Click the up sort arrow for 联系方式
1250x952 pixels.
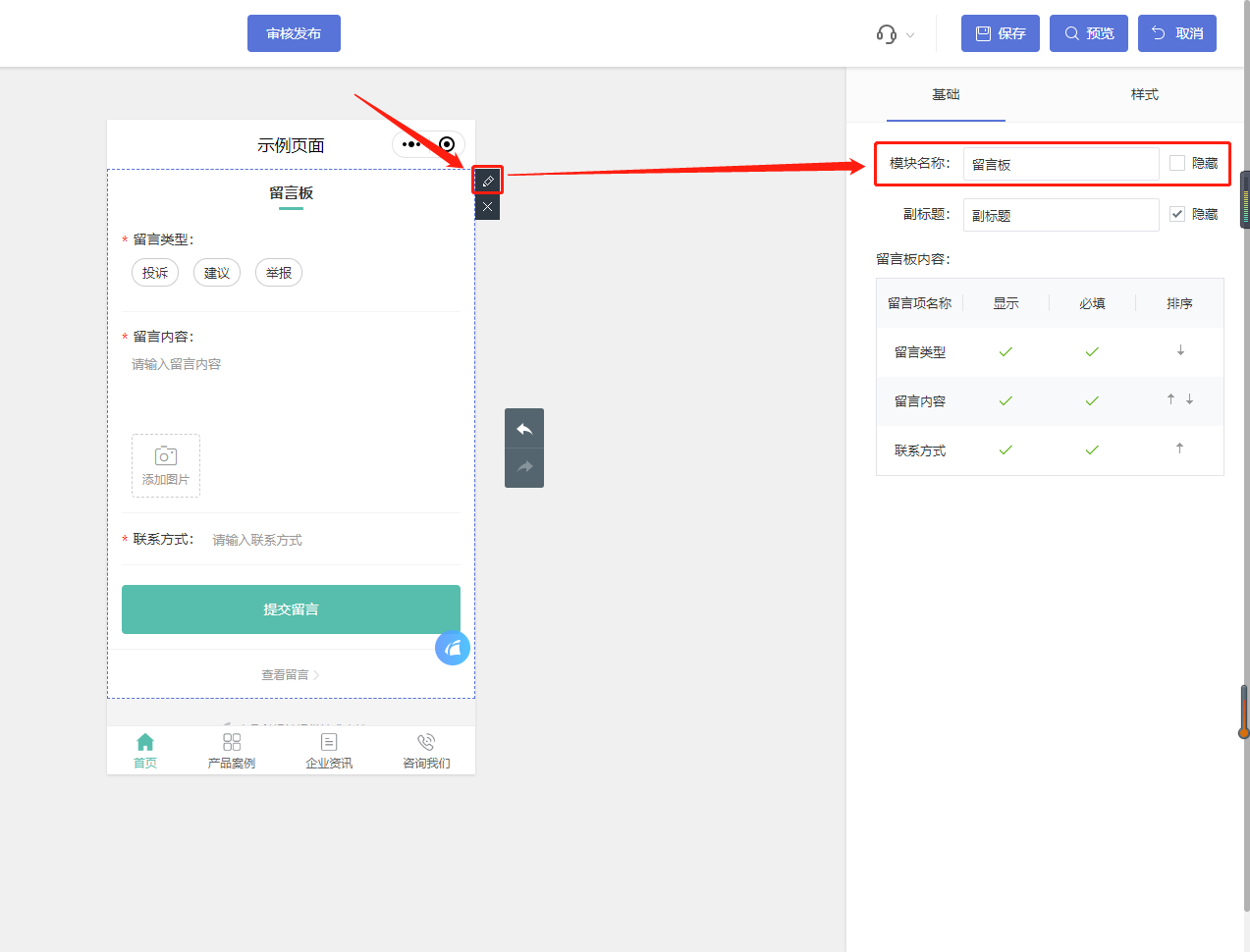click(1179, 449)
